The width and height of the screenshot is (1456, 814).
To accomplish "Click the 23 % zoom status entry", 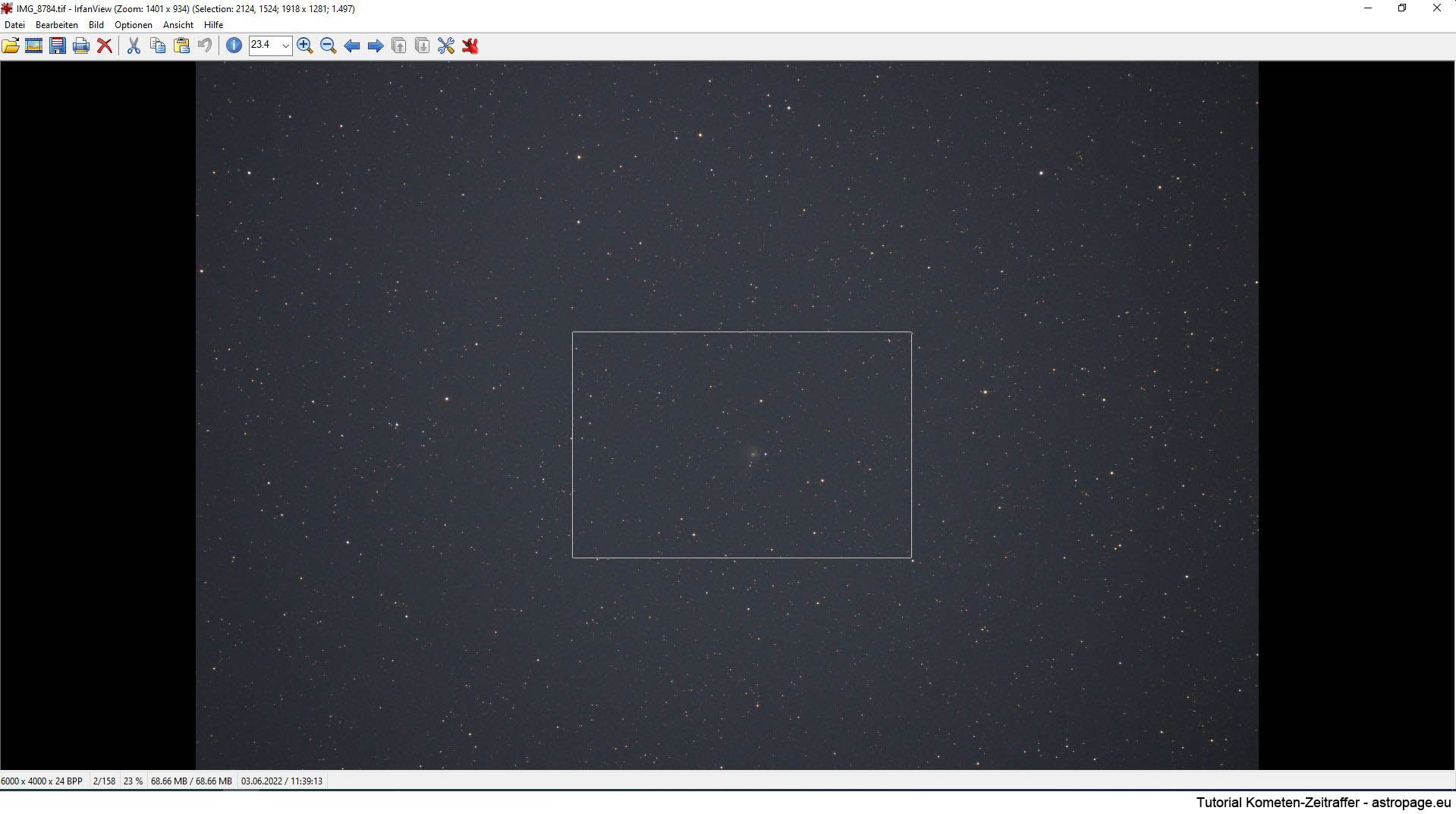I will pos(133,781).
